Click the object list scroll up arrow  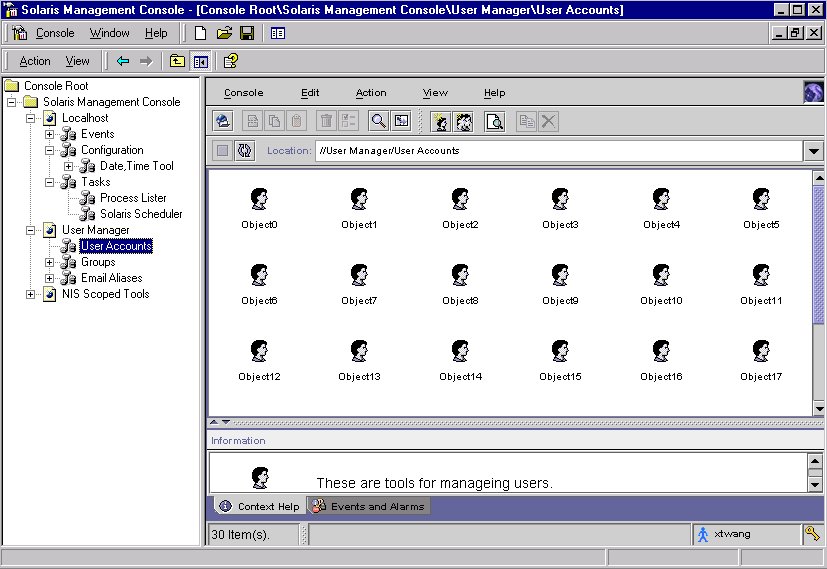819,178
